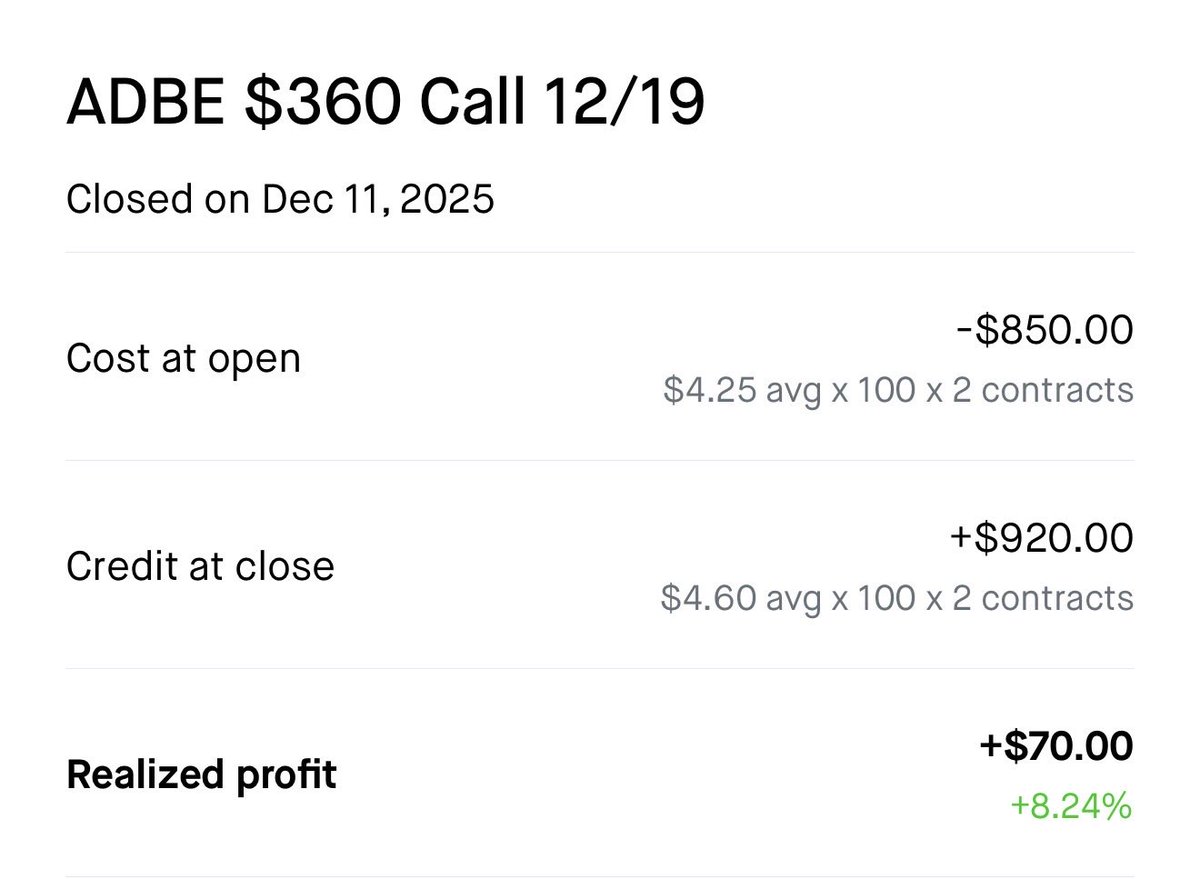Tap the green +8.24% percentage
Viewport: 1200px width, 879px height.
(1071, 806)
